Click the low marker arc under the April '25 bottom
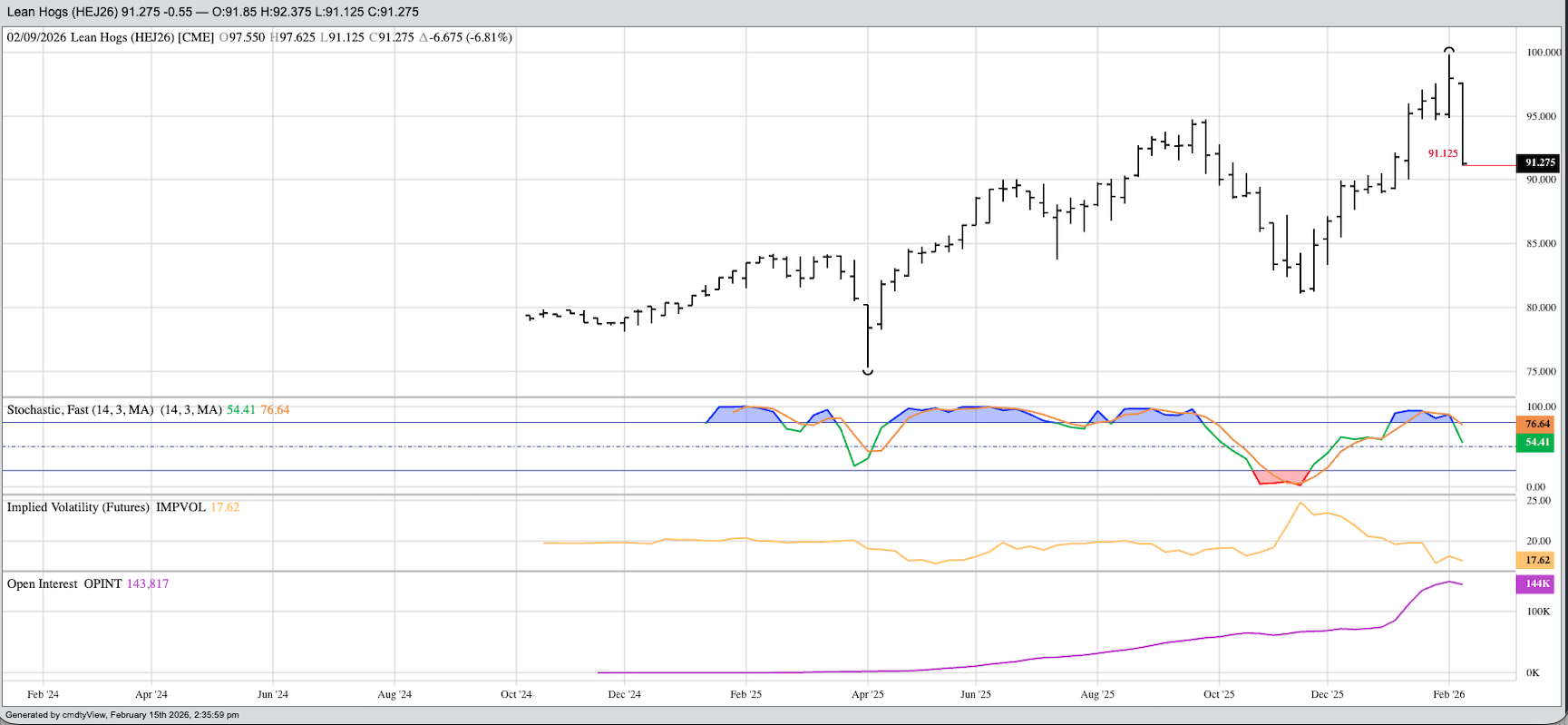 click(868, 372)
